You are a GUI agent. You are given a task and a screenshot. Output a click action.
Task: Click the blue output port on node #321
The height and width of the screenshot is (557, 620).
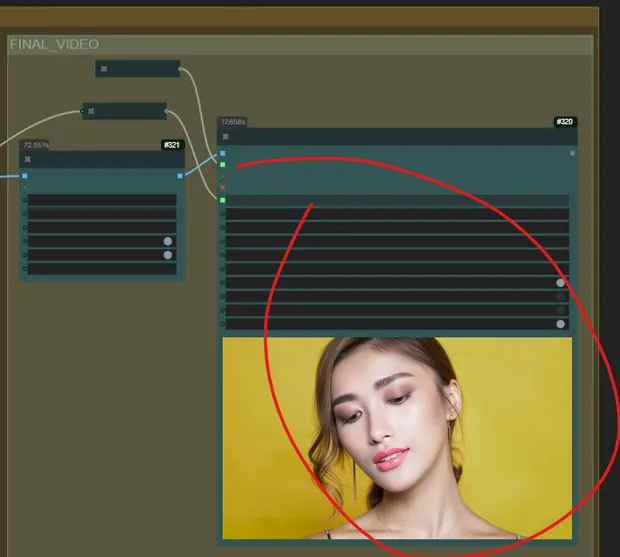pos(180,176)
